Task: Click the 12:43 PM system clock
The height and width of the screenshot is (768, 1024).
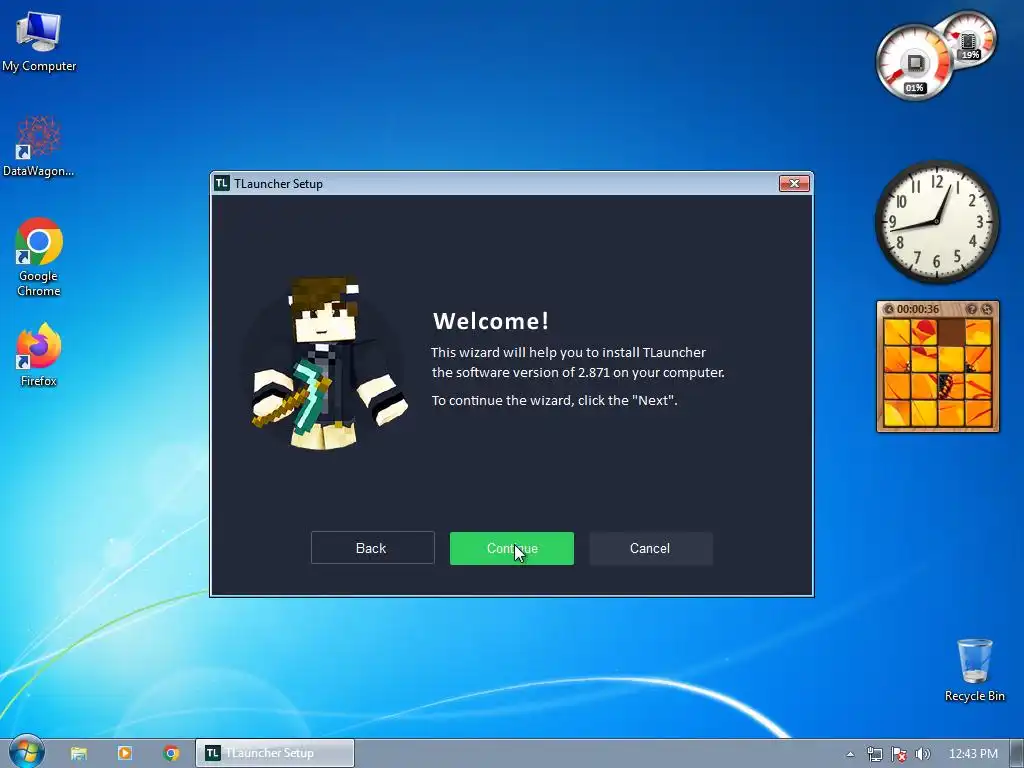Action: click(x=973, y=754)
